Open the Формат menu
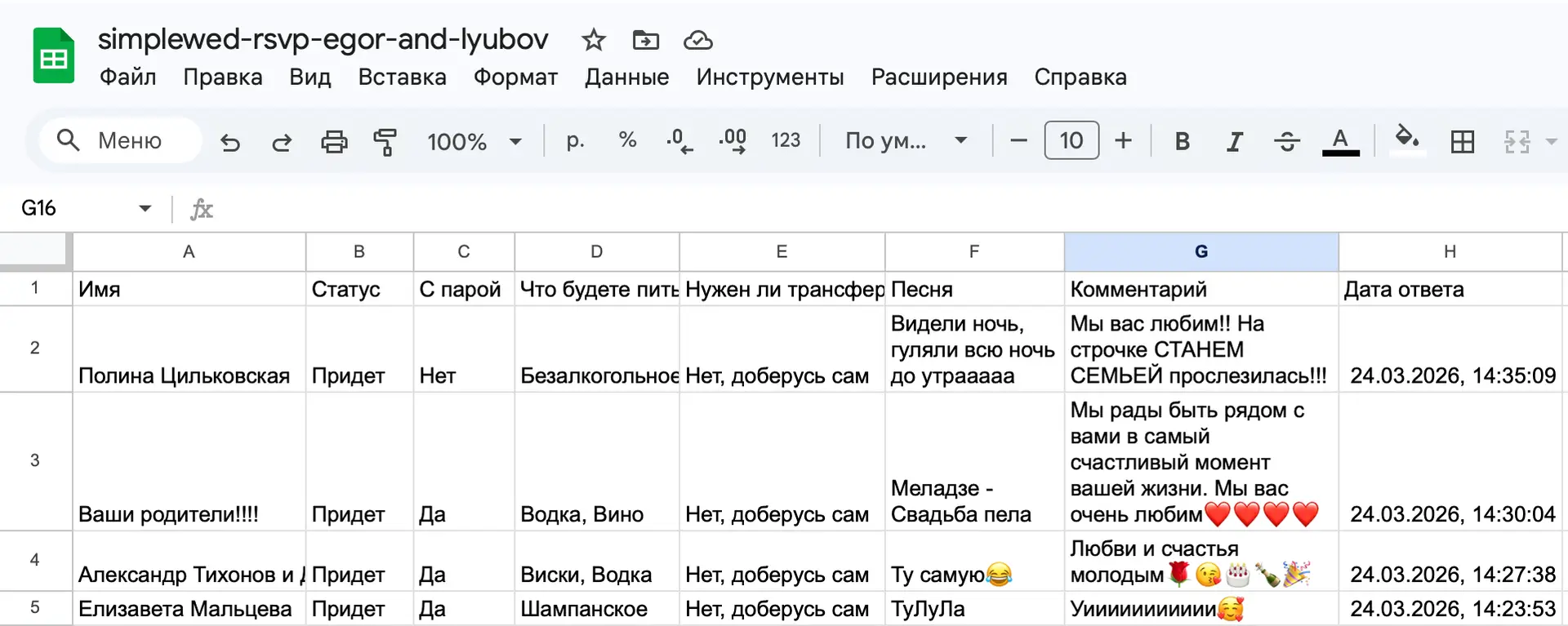Viewport: 1568px width, 626px height. pos(516,77)
